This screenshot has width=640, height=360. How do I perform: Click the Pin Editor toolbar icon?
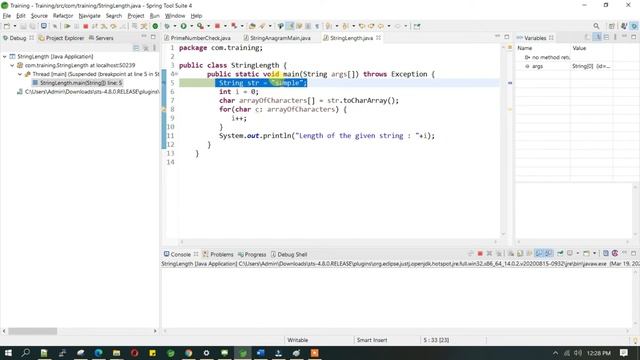[417, 26]
